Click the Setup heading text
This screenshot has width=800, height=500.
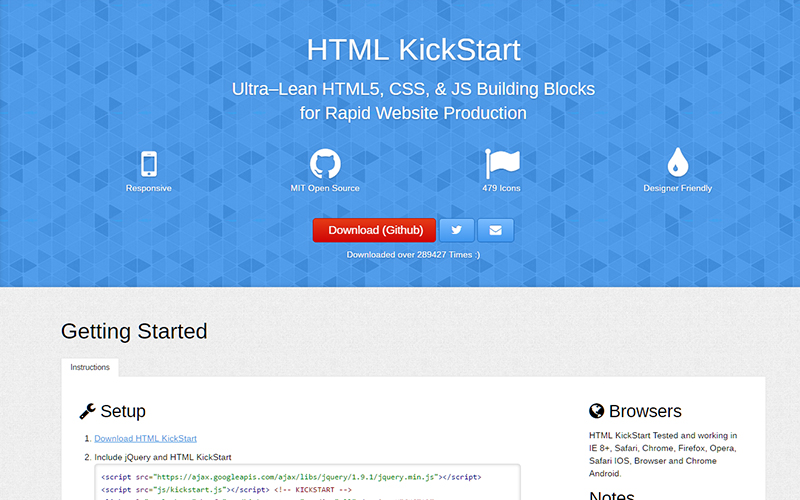click(x=123, y=411)
